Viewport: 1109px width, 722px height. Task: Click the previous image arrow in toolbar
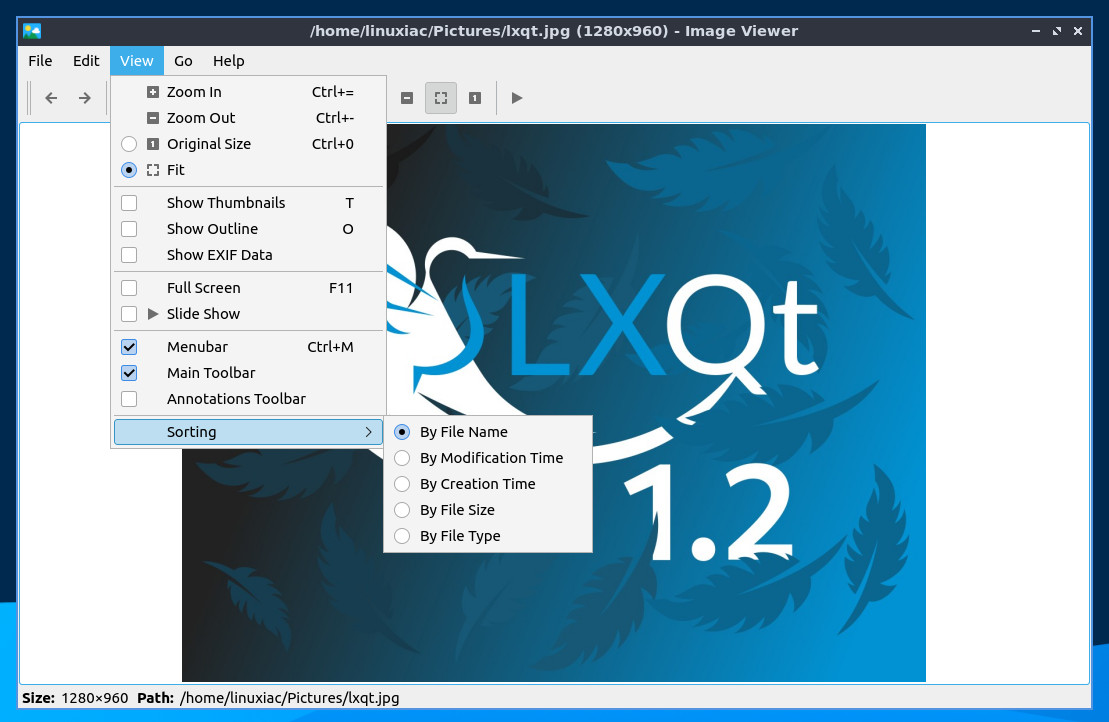coord(51,98)
